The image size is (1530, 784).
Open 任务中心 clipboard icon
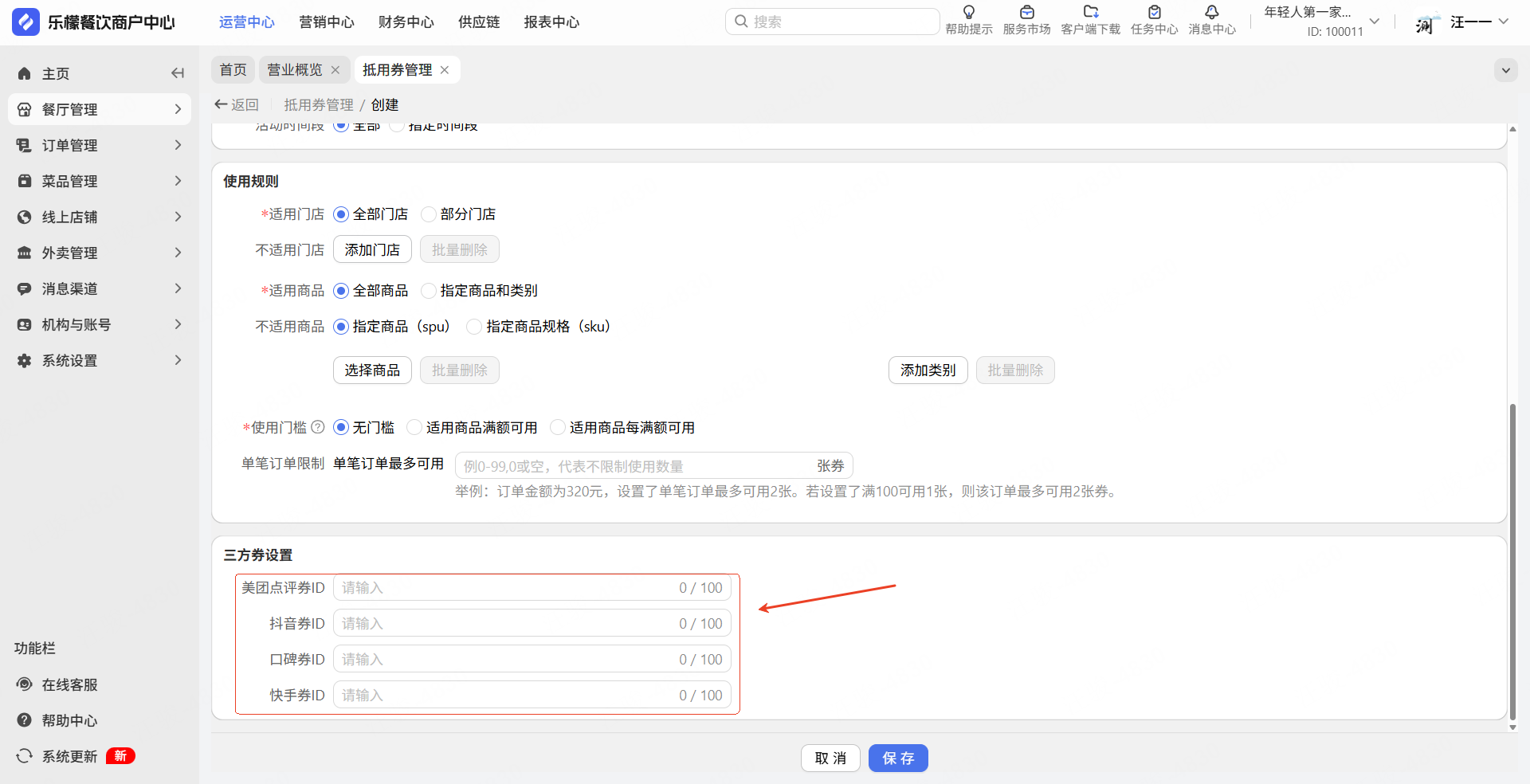(x=1154, y=13)
